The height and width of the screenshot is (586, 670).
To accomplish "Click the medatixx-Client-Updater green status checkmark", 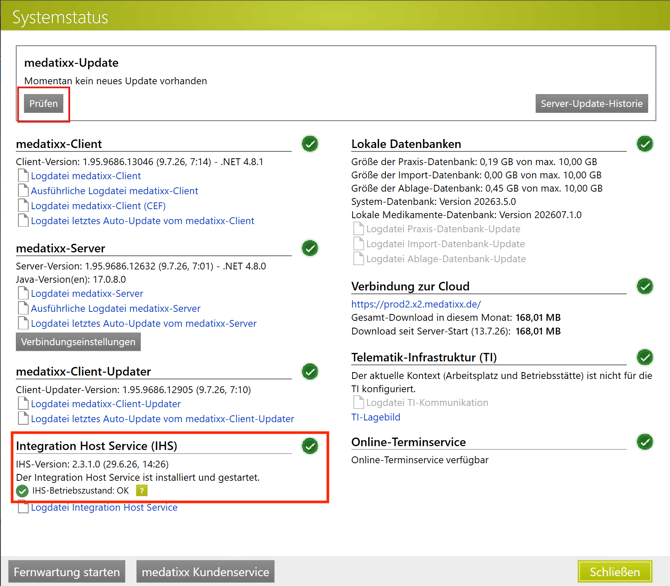I will pyautogui.click(x=310, y=371).
